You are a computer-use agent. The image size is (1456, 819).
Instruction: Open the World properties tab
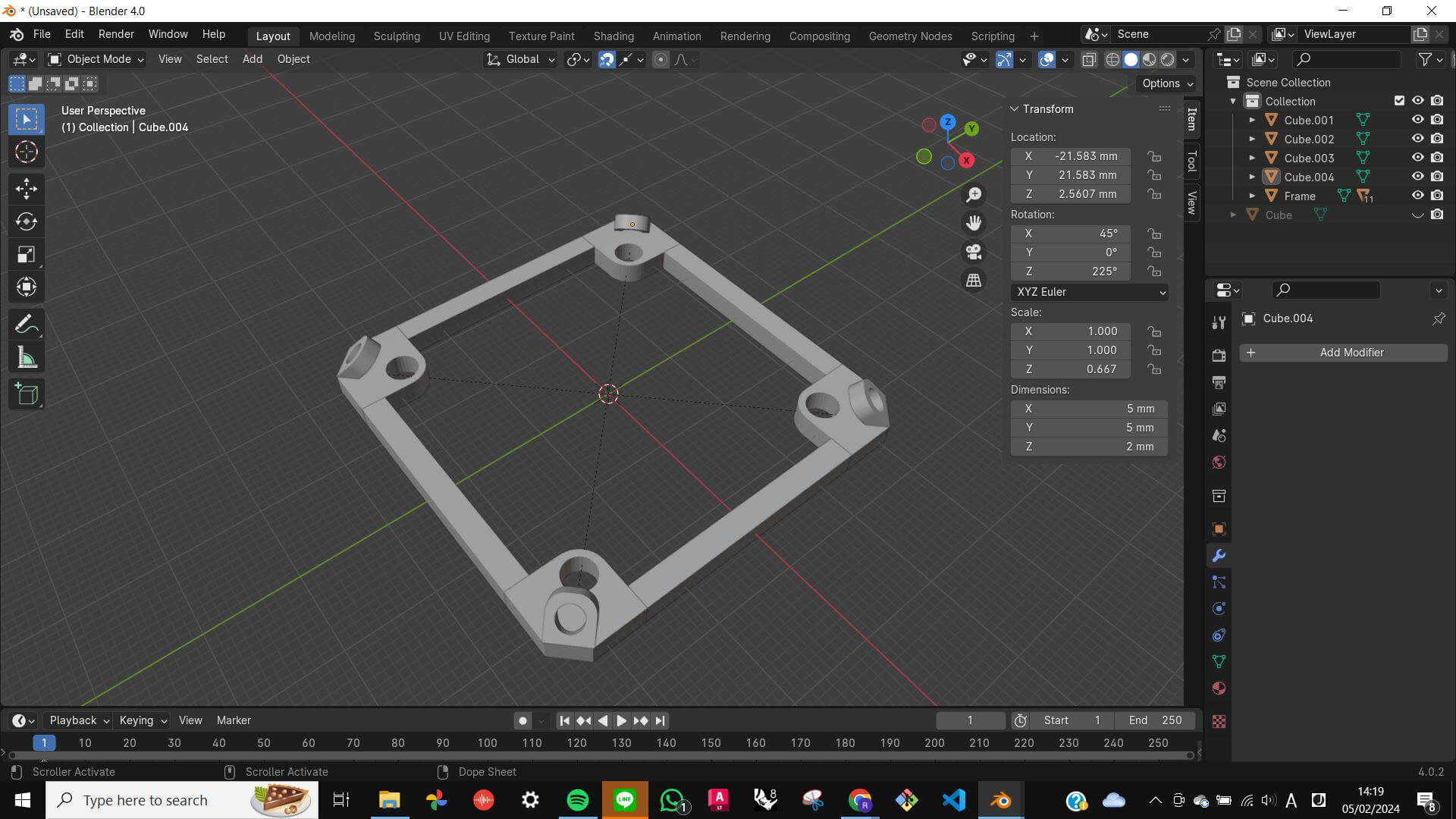click(1219, 463)
